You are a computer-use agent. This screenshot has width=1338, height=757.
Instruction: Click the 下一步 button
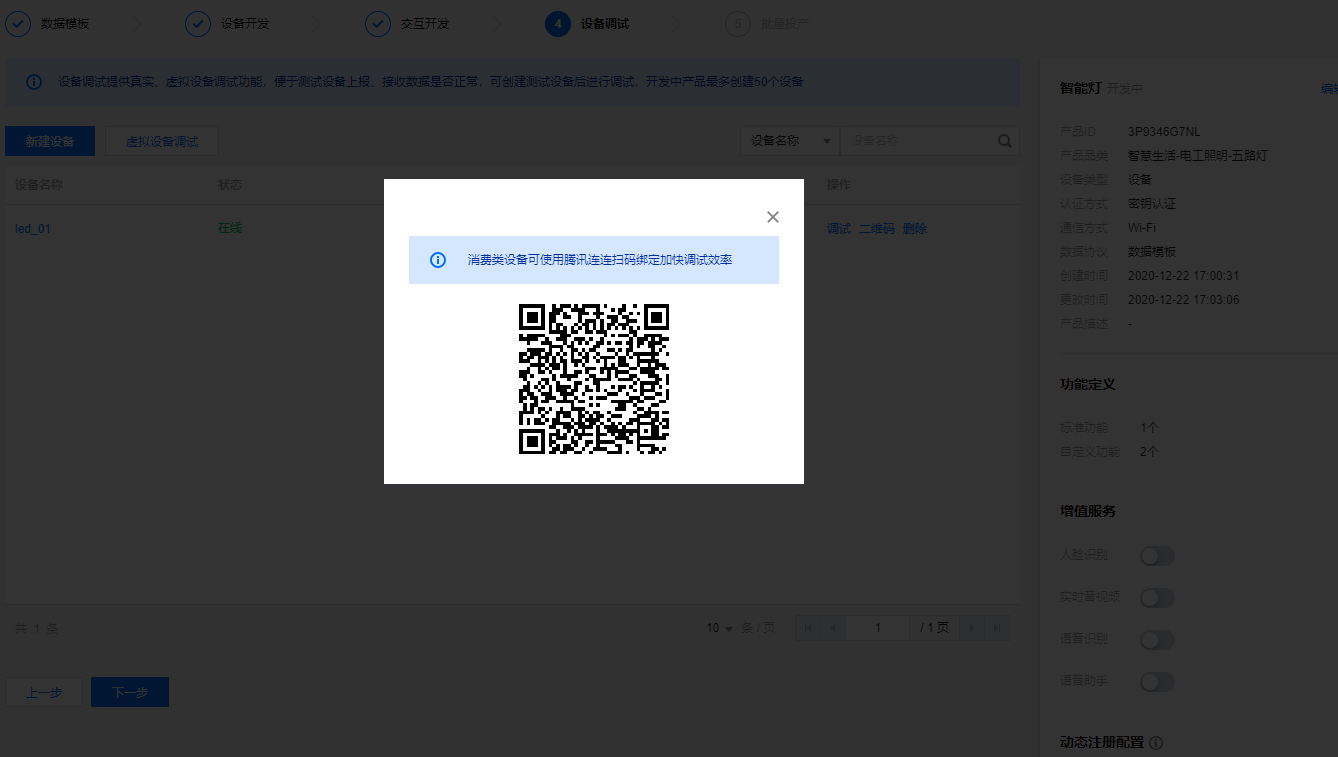coord(130,693)
